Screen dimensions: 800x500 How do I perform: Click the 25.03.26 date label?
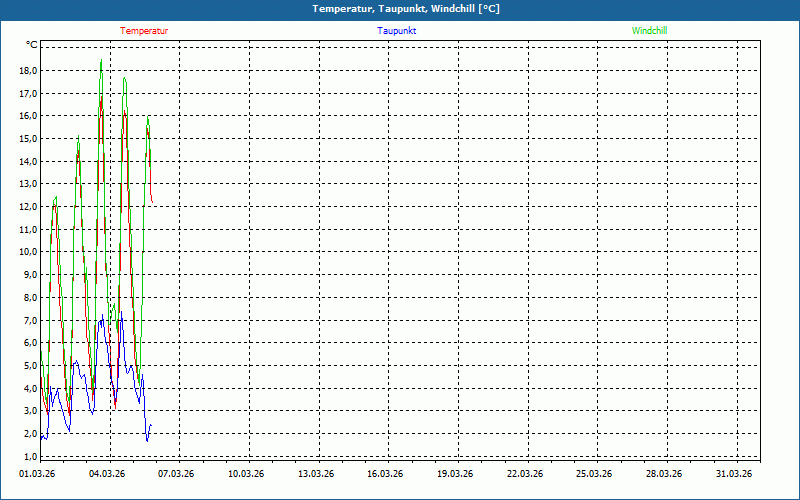[x=594, y=474]
